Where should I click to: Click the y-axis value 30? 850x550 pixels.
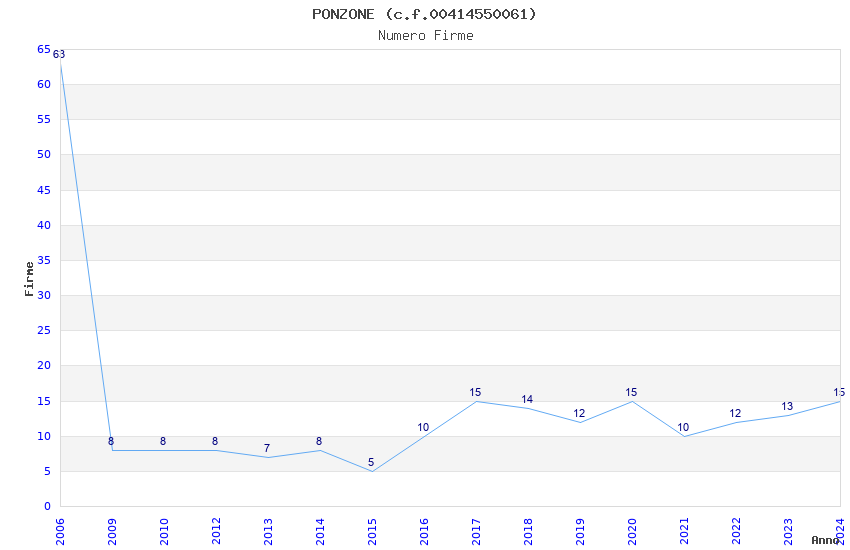coord(44,295)
